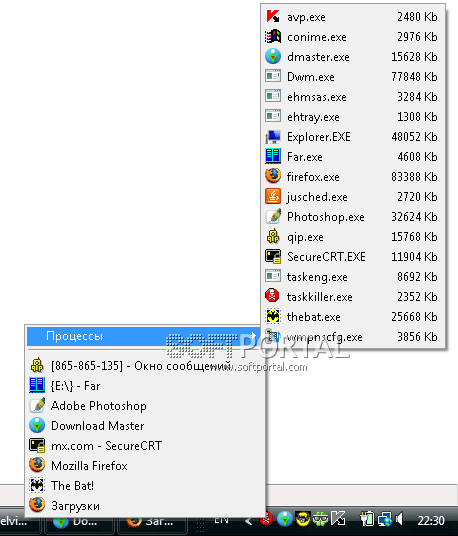Click the EN language indicator

(x=221, y=520)
